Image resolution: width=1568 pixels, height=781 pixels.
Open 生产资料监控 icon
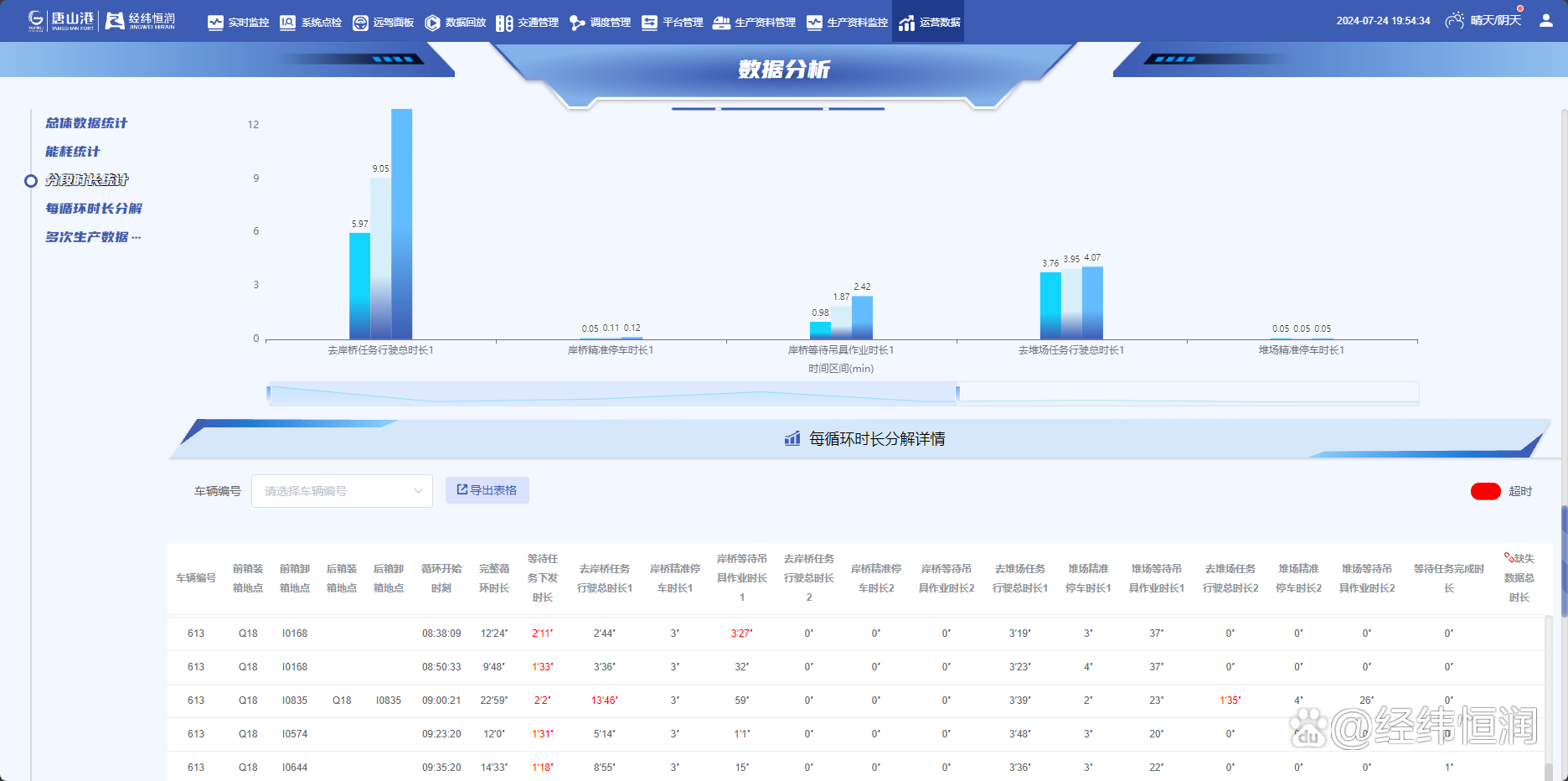coord(814,23)
